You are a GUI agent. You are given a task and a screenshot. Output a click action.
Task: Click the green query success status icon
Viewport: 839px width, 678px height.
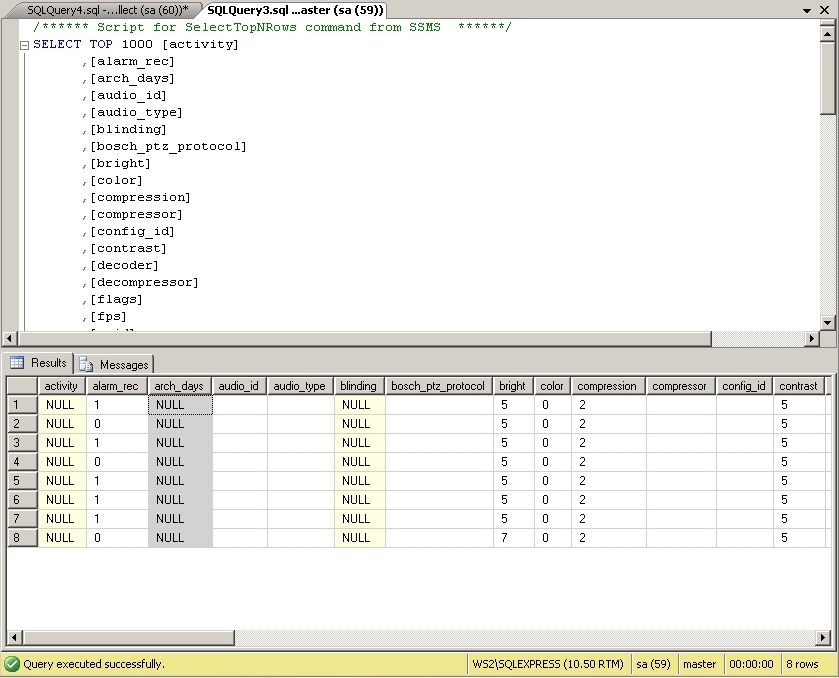[x=11, y=664]
